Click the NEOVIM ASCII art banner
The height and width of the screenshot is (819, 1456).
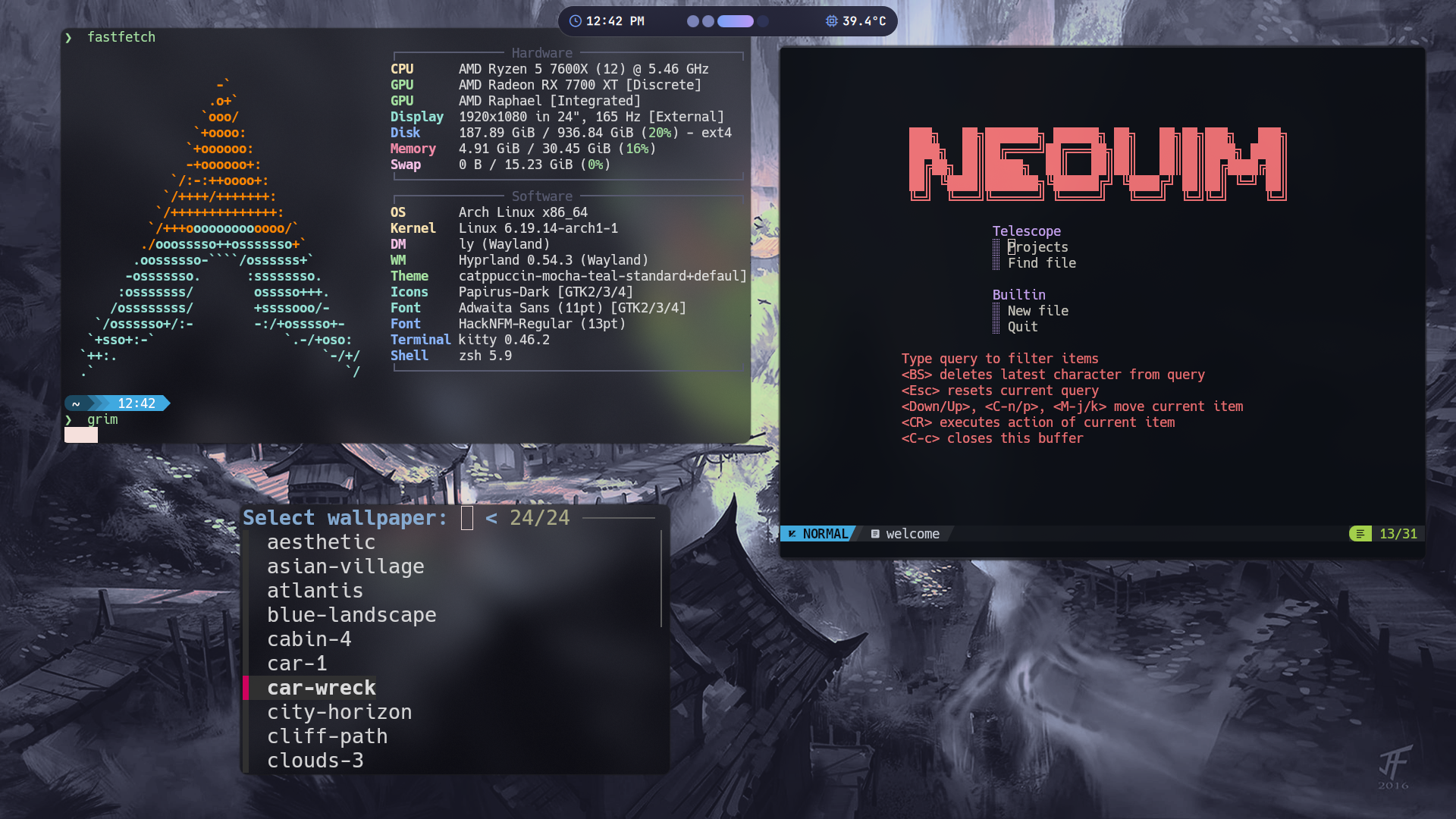[1098, 164]
